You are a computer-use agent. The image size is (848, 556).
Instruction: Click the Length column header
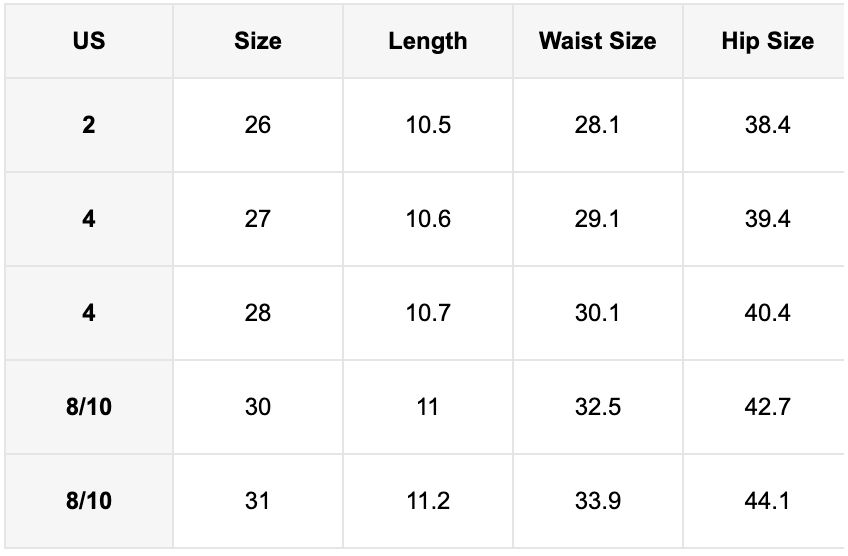(x=428, y=41)
